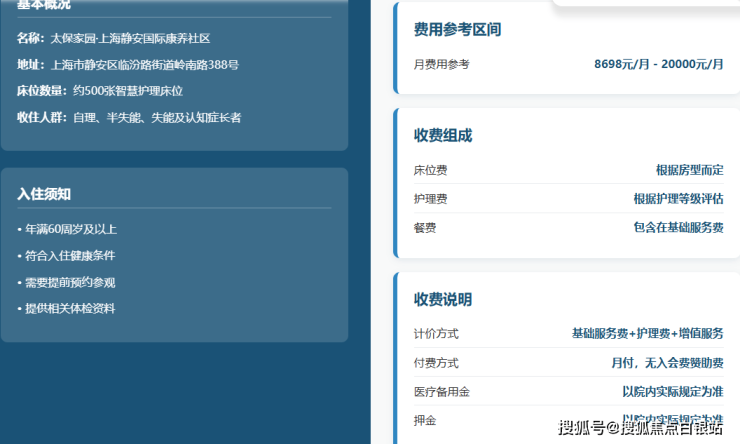
Task: Click the 计价方式 row label
Action: coord(436,334)
